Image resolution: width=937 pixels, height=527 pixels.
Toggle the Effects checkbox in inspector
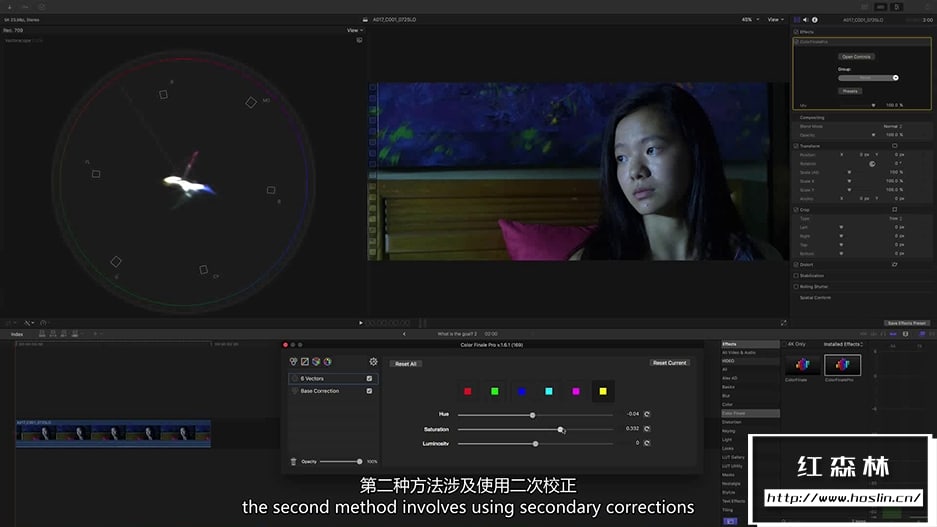(796, 32)
